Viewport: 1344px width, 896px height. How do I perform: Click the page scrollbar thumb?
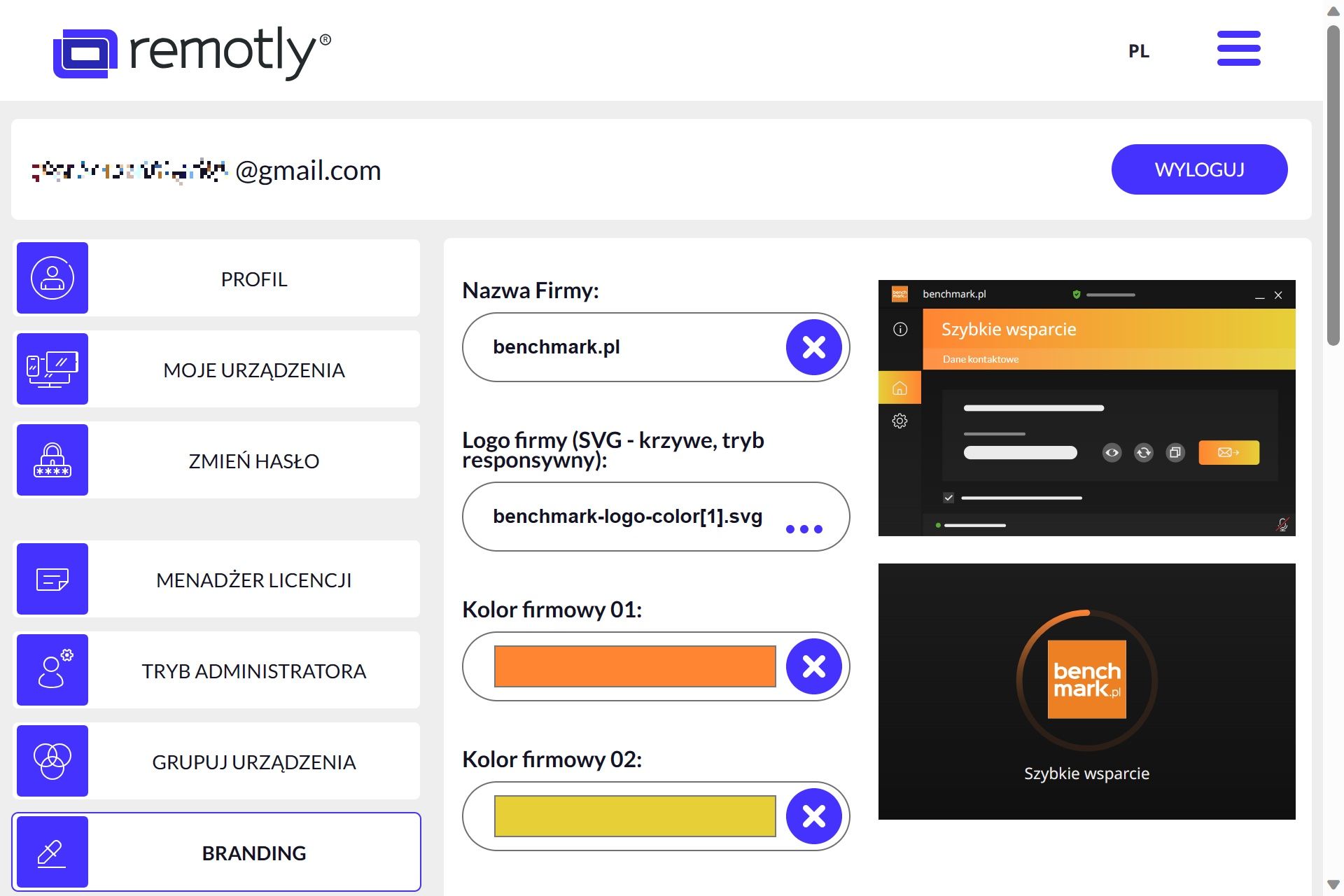click(x=1333, y=185)
